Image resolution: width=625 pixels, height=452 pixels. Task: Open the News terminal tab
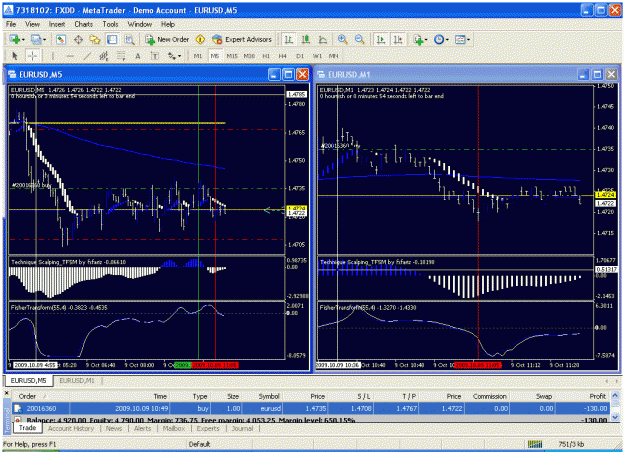114,428
